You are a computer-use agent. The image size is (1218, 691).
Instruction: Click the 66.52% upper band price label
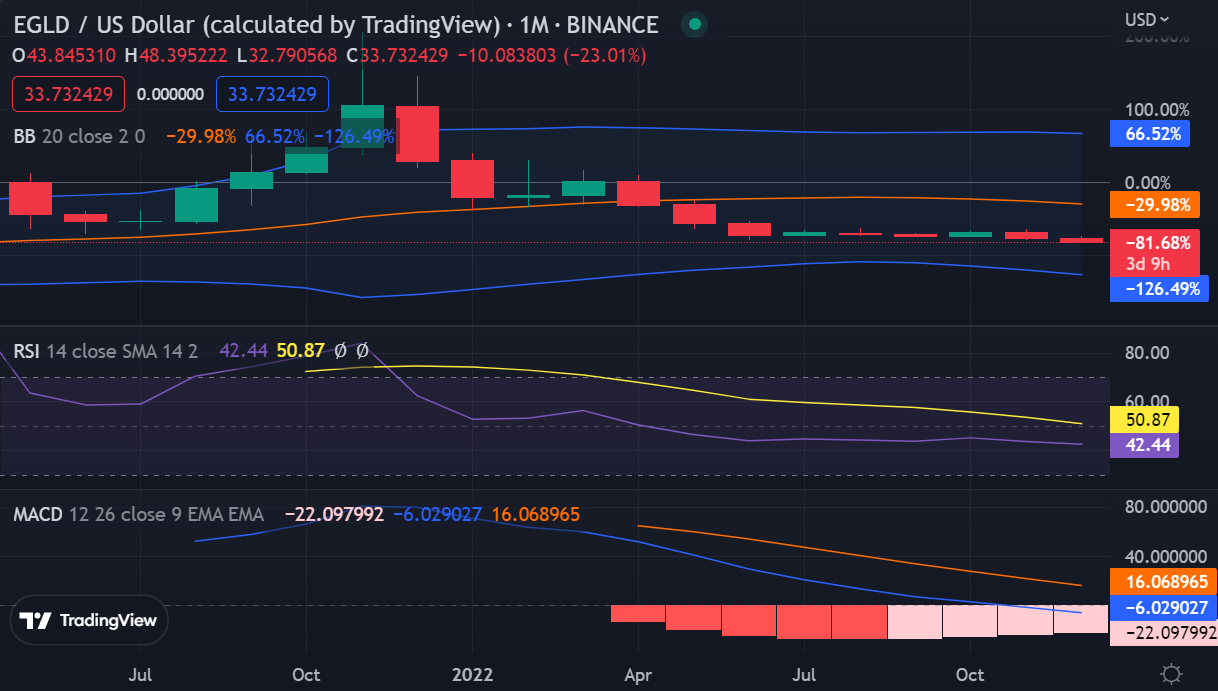tap(1150, 134)
